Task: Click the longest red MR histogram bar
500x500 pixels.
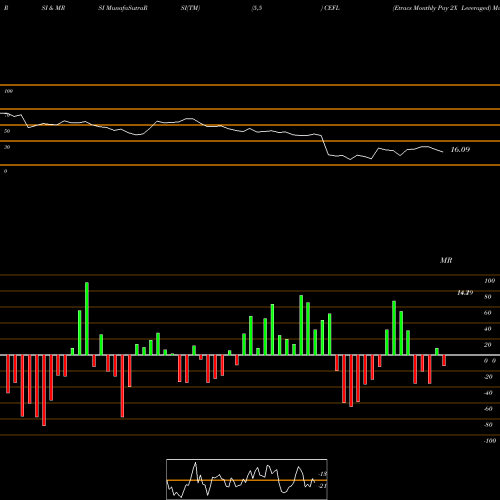Action: click(44, 390)
